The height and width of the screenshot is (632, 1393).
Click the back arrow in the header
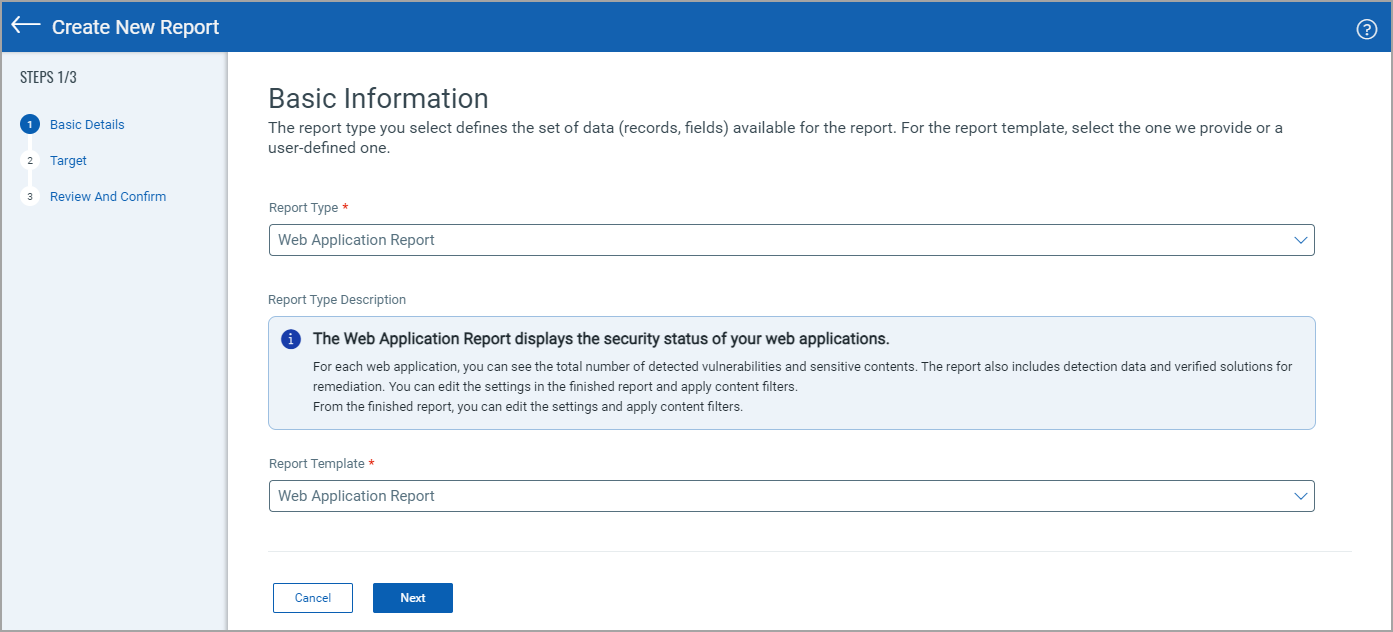(x=25, y=26)
